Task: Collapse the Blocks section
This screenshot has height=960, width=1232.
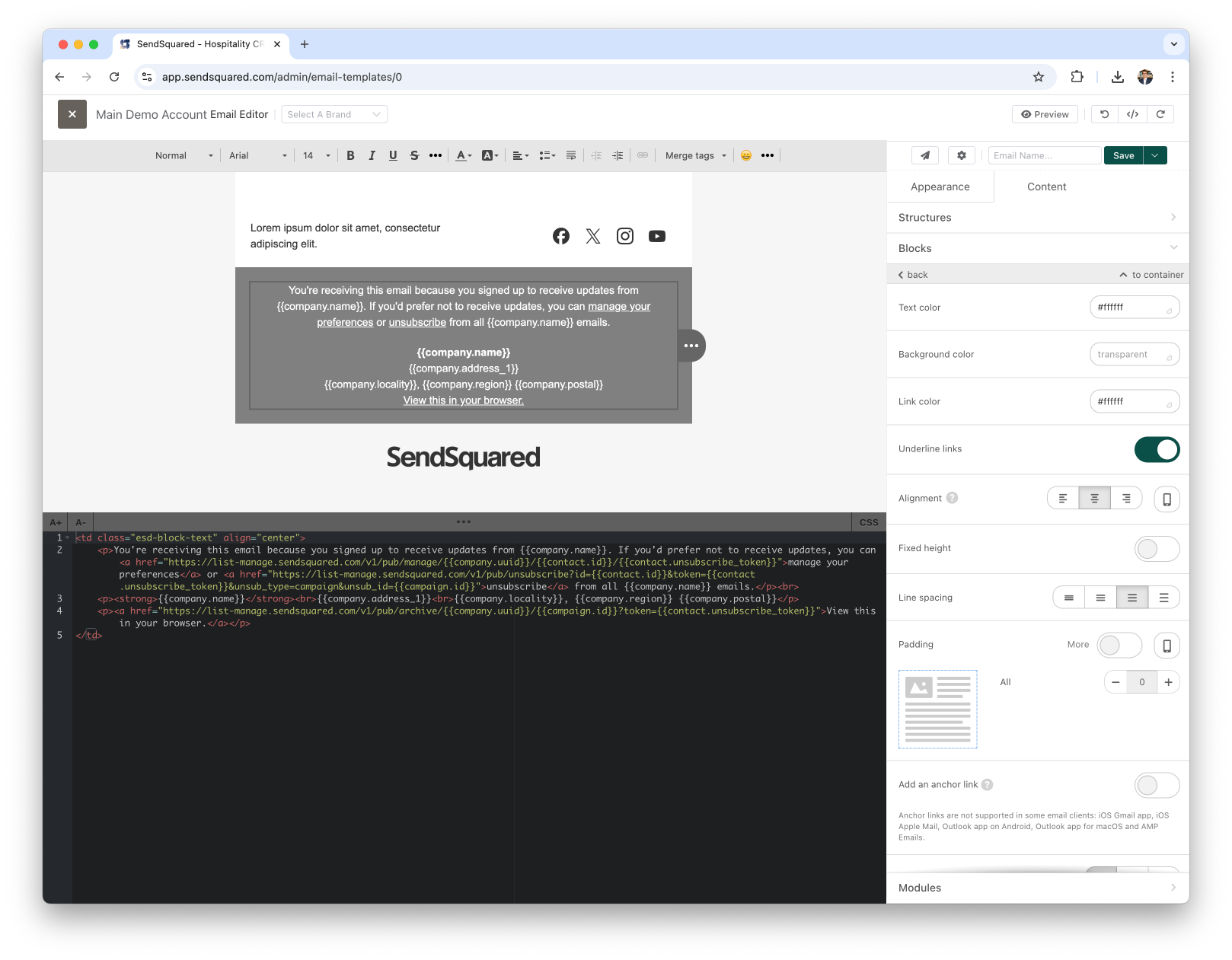Action: click(x=1038, y=248)
